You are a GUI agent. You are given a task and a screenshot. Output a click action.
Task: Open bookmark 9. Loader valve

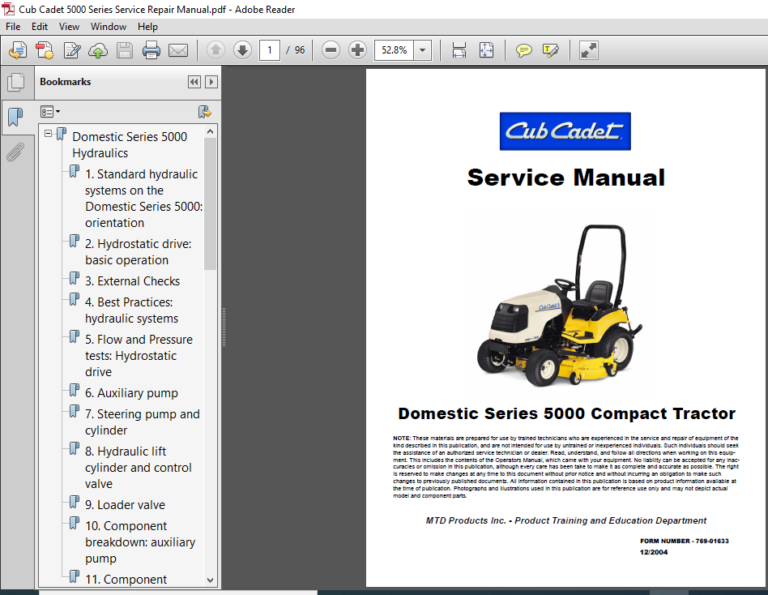(x=125, y=504)
